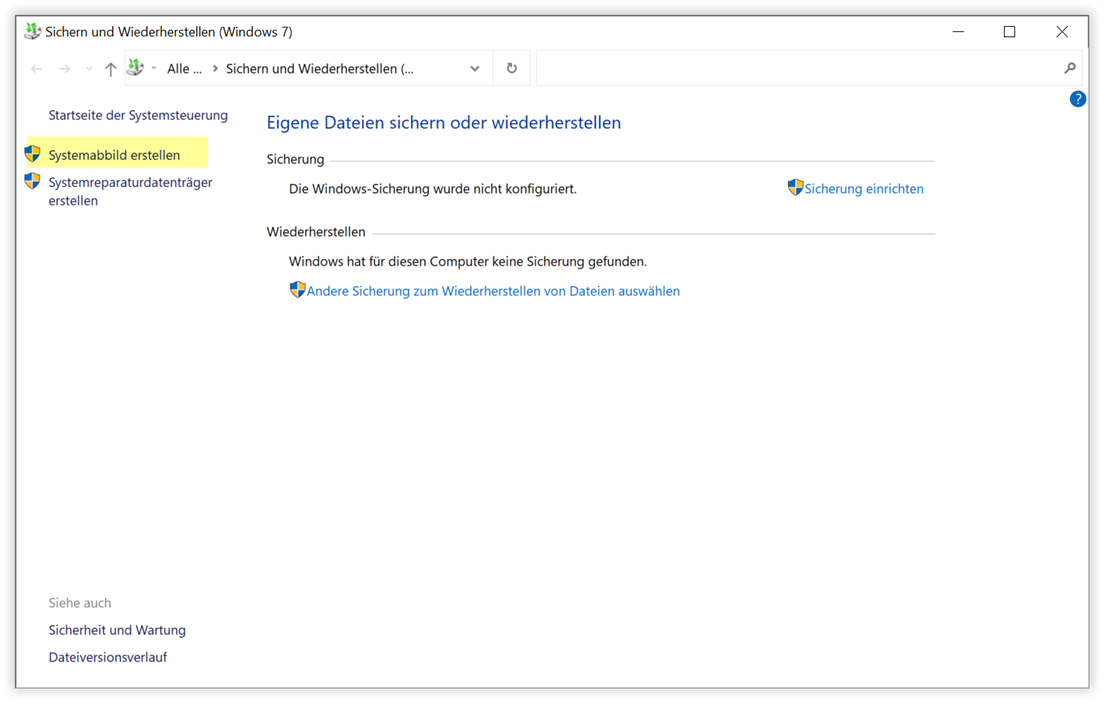Select 'Alle ...' breadcrumb segment
The height and width of the screenshot is (703, 1104).
[184, 68]
